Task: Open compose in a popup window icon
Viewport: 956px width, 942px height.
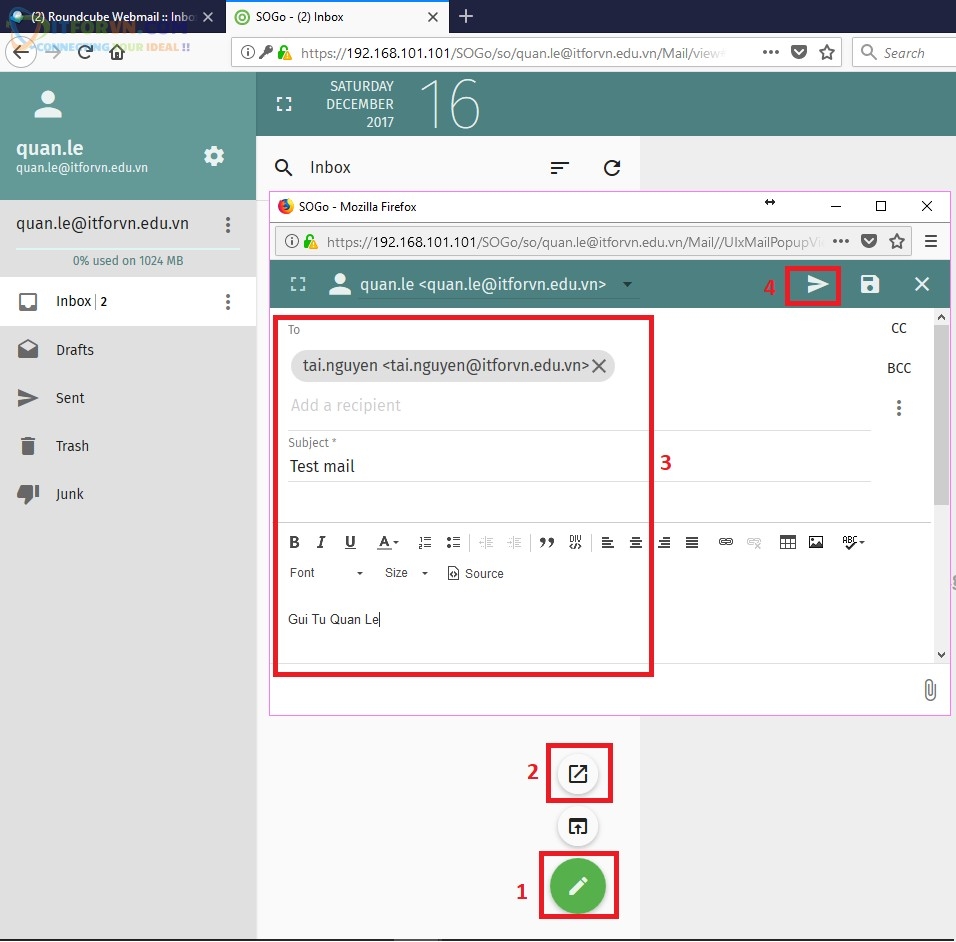Action: pos(578,773)
